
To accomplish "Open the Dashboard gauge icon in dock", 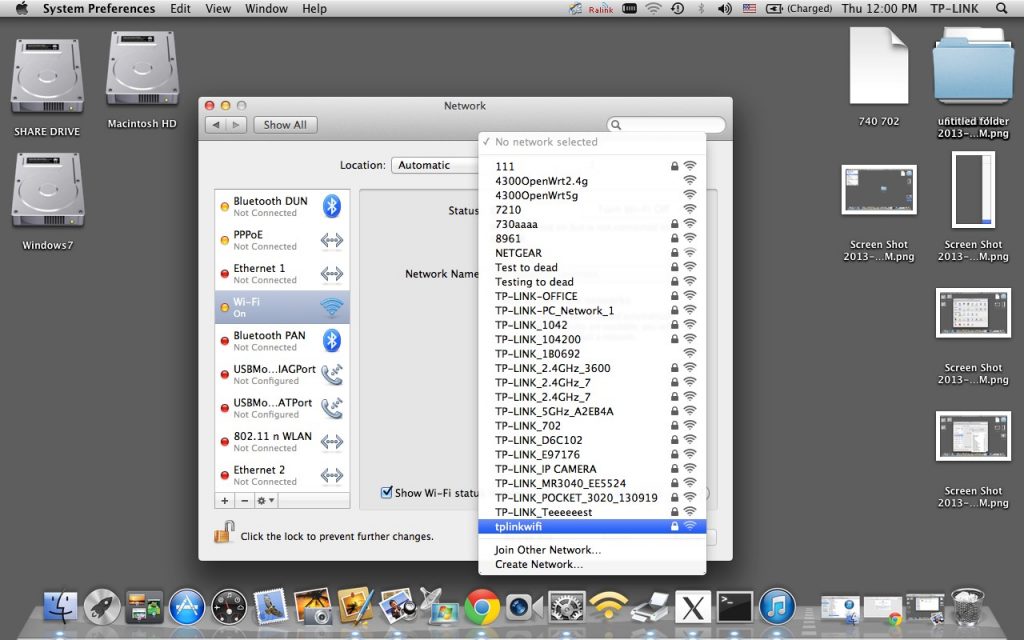I will (x=229, y=607).
